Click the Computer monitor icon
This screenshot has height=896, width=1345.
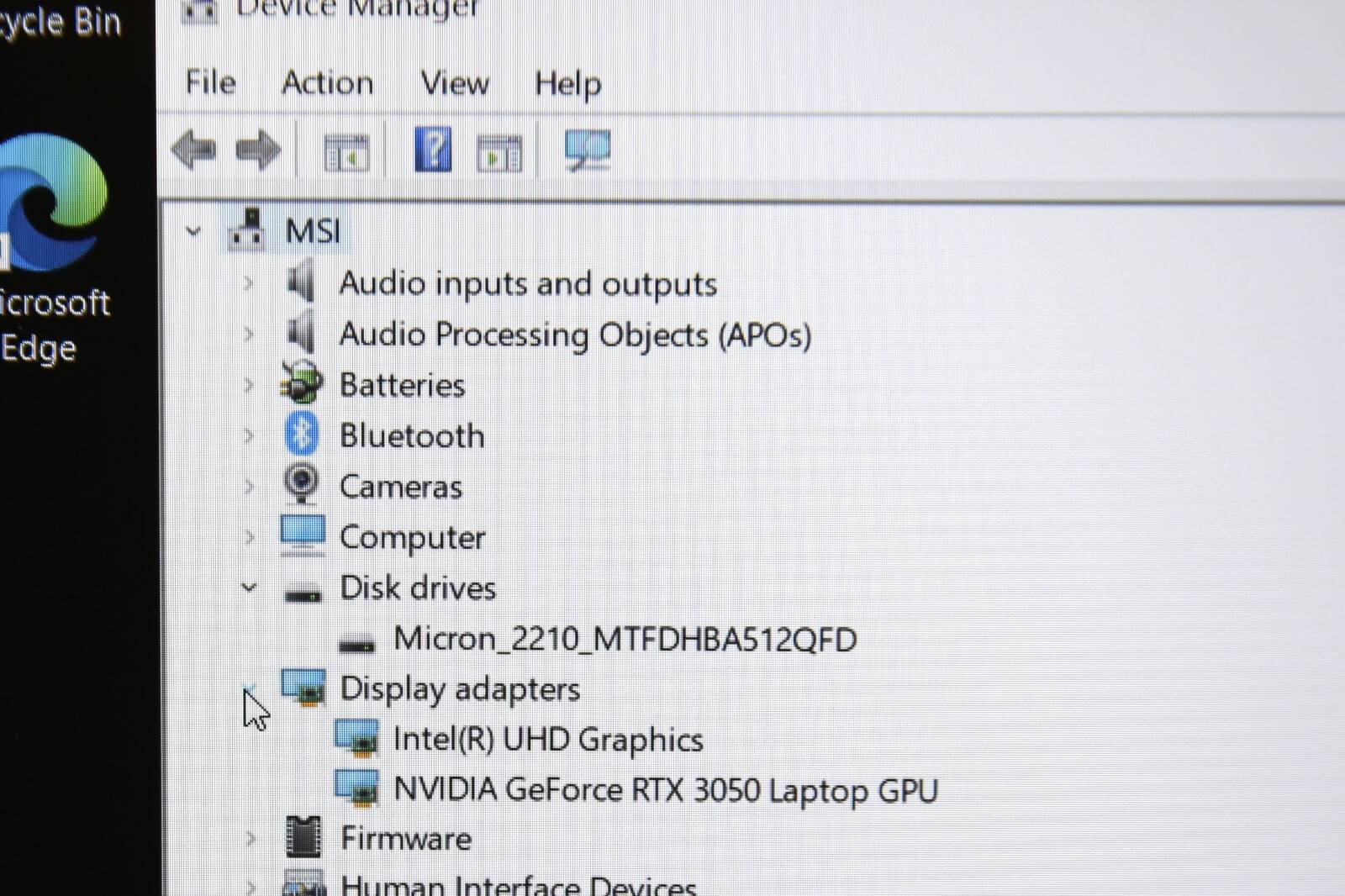303,535
